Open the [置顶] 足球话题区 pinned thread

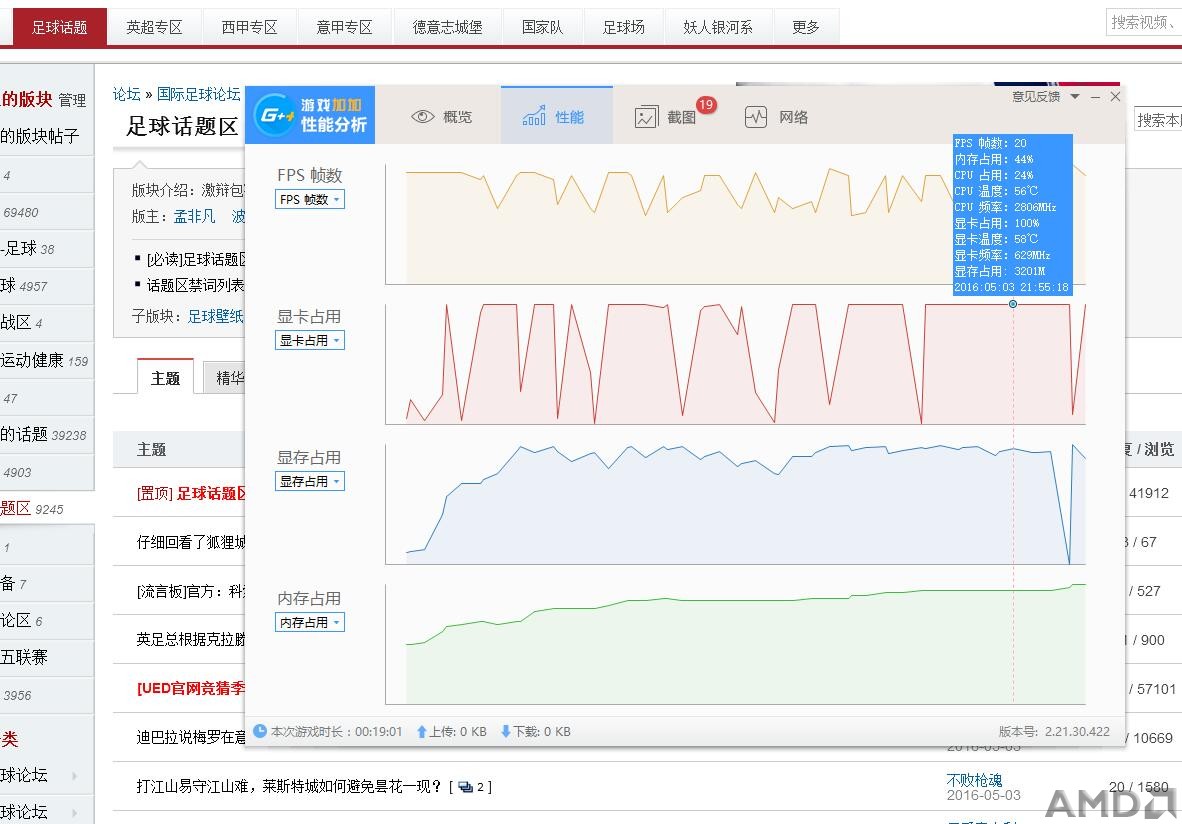point(191,493)
